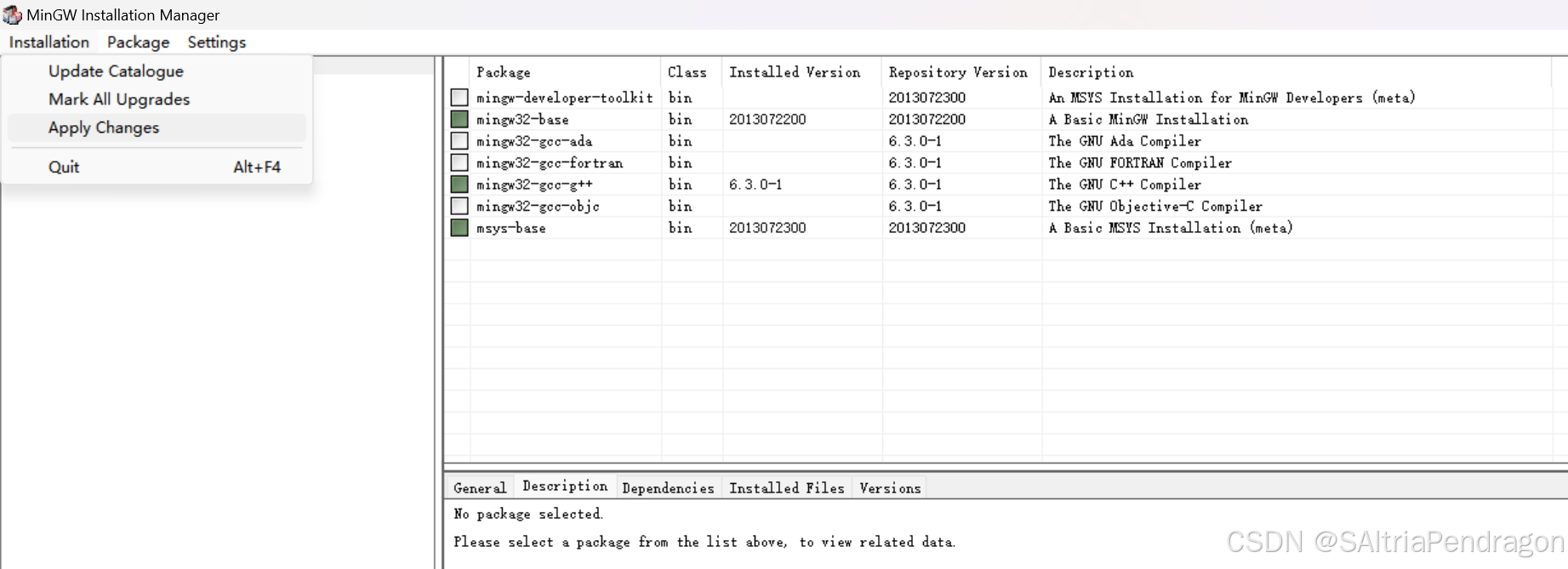Open the Package menu
This screenshot has height=569, width=1568.
click(x=138, y=42)
